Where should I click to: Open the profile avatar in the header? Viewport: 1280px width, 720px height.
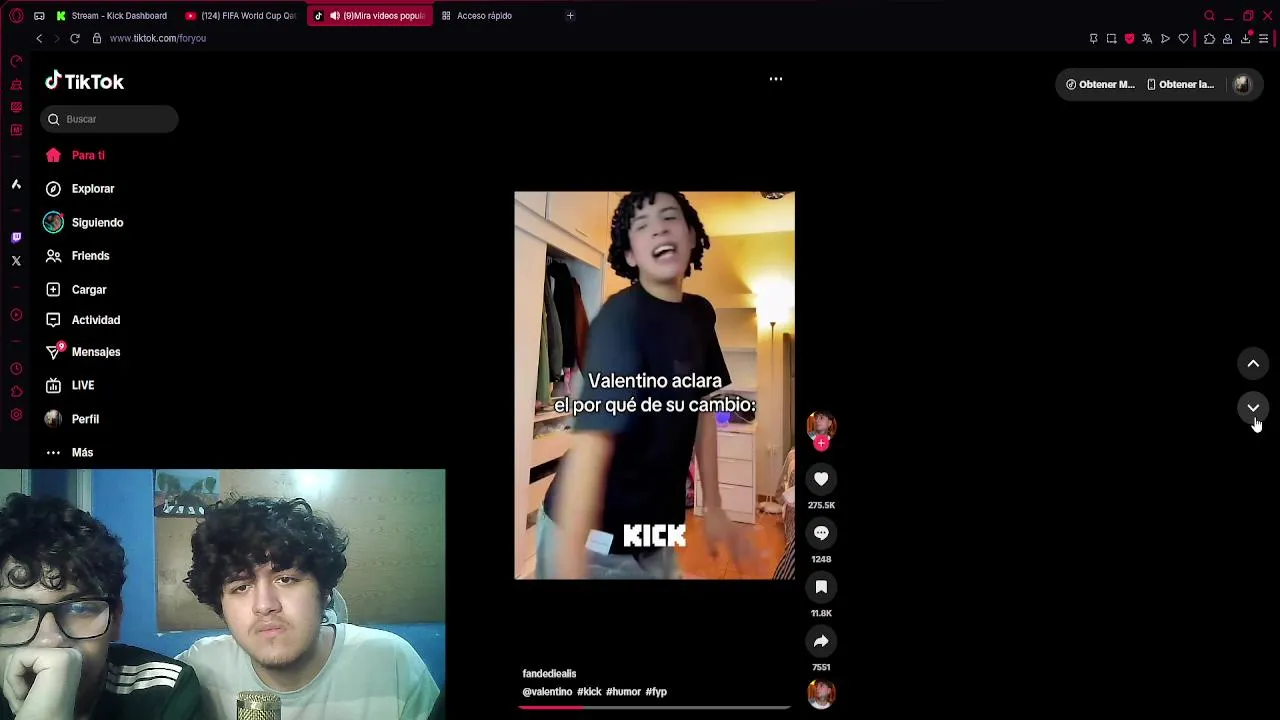[1242, 85]
